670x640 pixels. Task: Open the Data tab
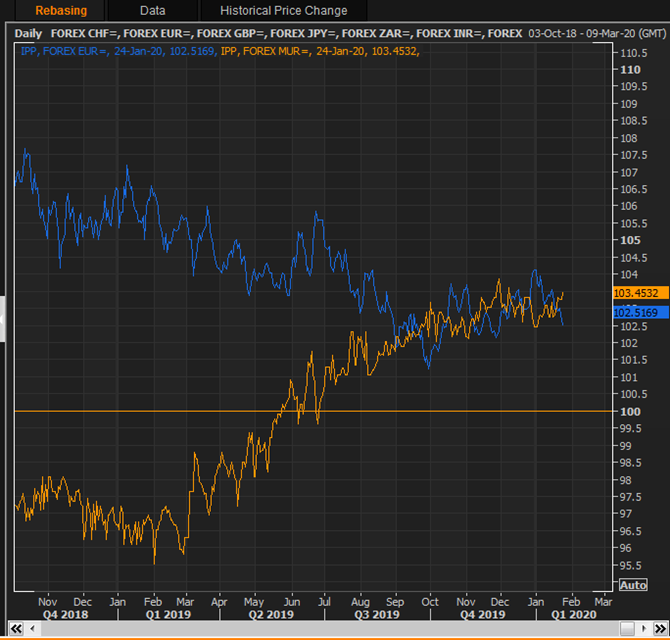153,10
